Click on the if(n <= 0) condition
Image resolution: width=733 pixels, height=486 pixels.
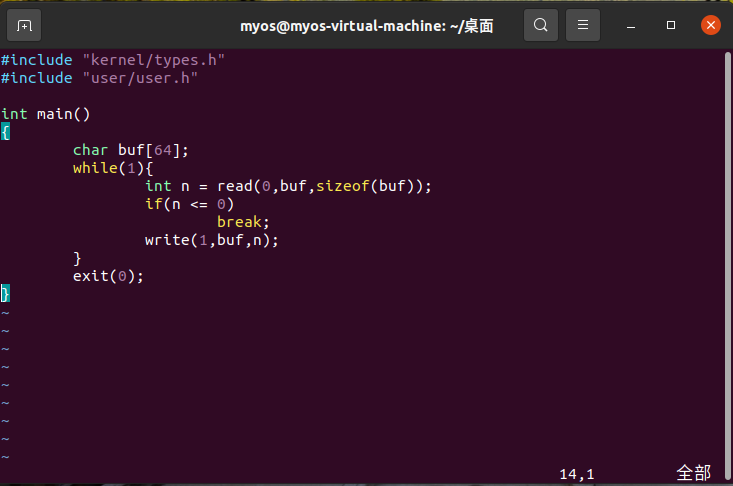(189, 204)
